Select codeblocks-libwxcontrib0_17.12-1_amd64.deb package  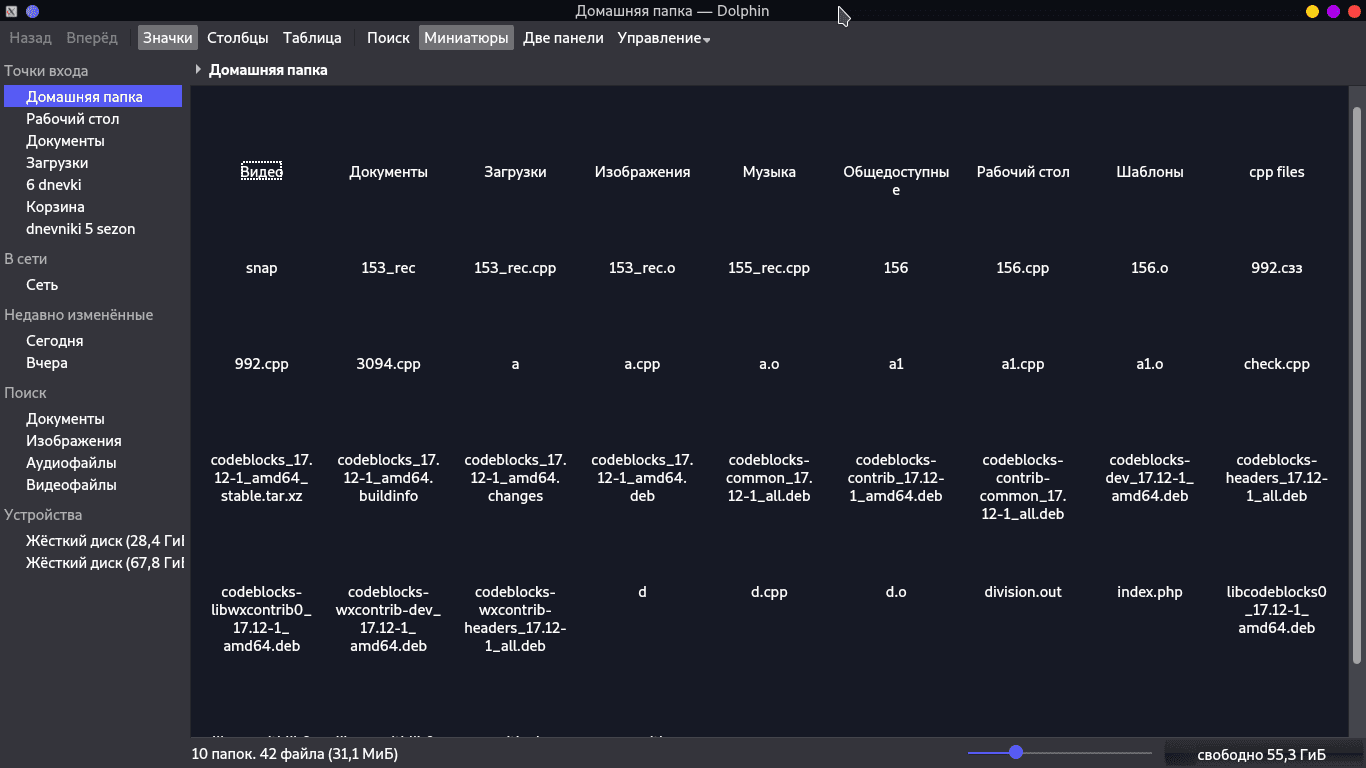(x=262, y=619)
